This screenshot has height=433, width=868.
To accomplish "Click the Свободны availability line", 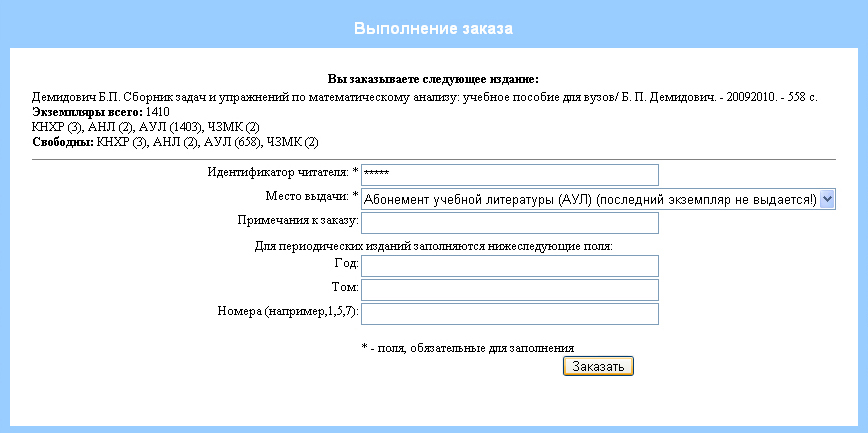I will tap(175, 143).
